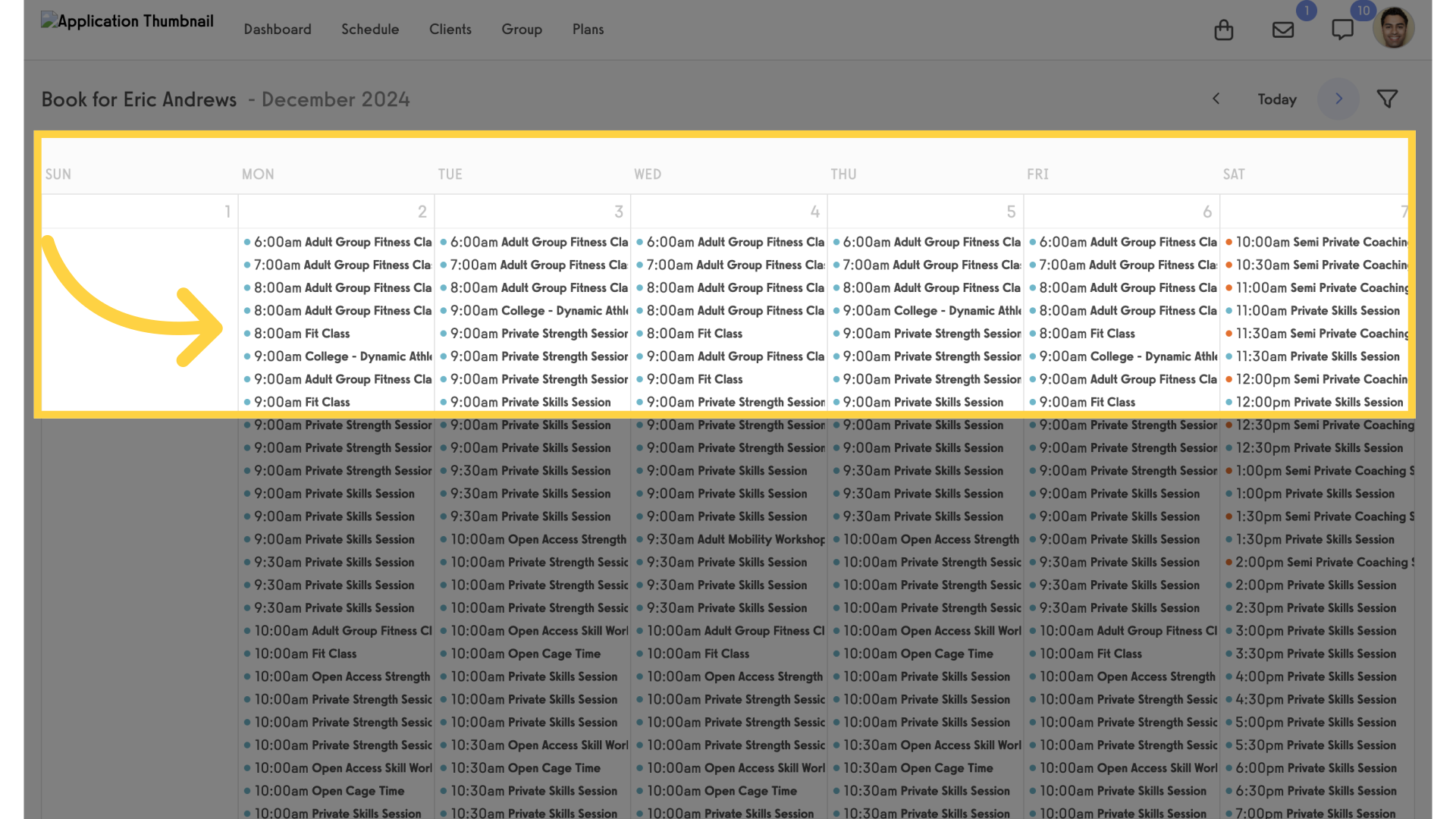The width and height of the screenshot is (1456, 819).
Task: Select Thursday 10:30am Open Cage Time
Action: coord(914,768)
